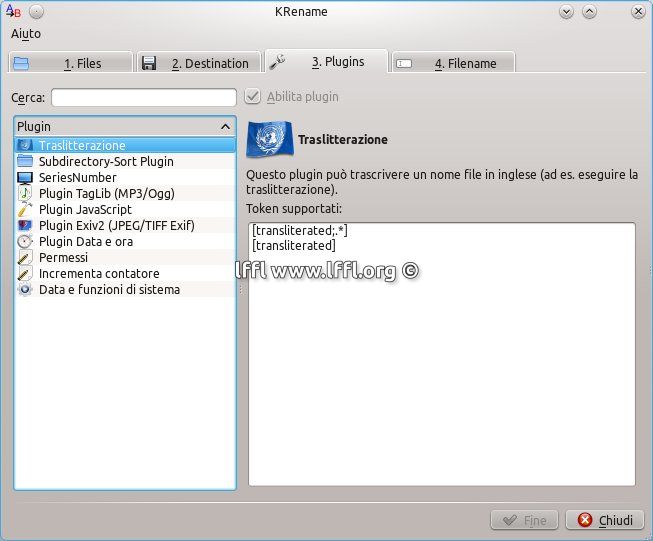Click the floppy disk icon on Destination tab
This screenshot has height=541, width=653.
pyautogui.click(x=149, y=63)
